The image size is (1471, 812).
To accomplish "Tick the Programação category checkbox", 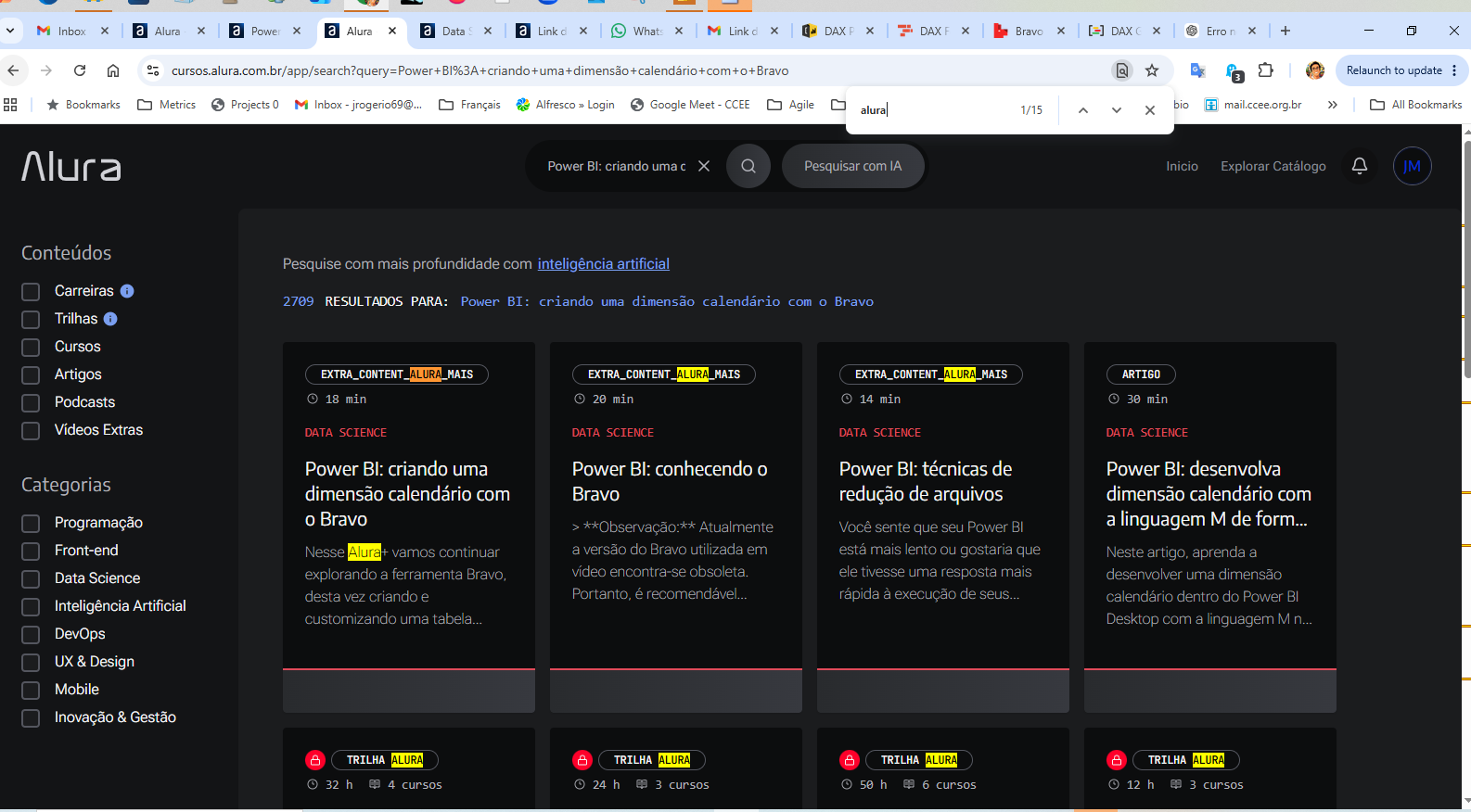I will click(31, 524).
